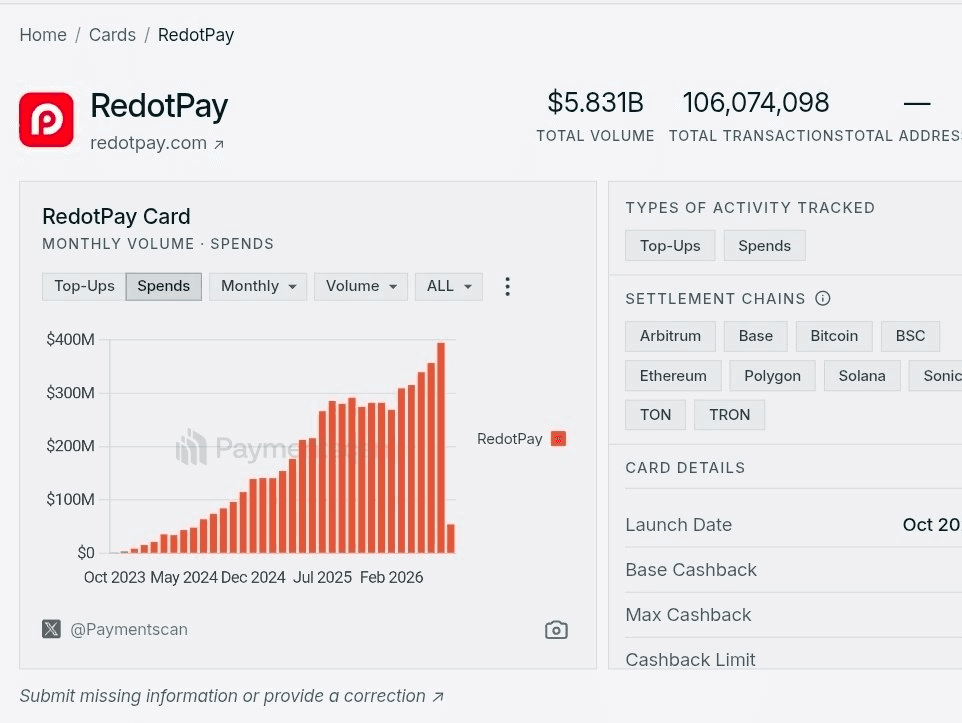Click the X (Twitter) logo icon
The image size is (962, 723).
[52, 629]
